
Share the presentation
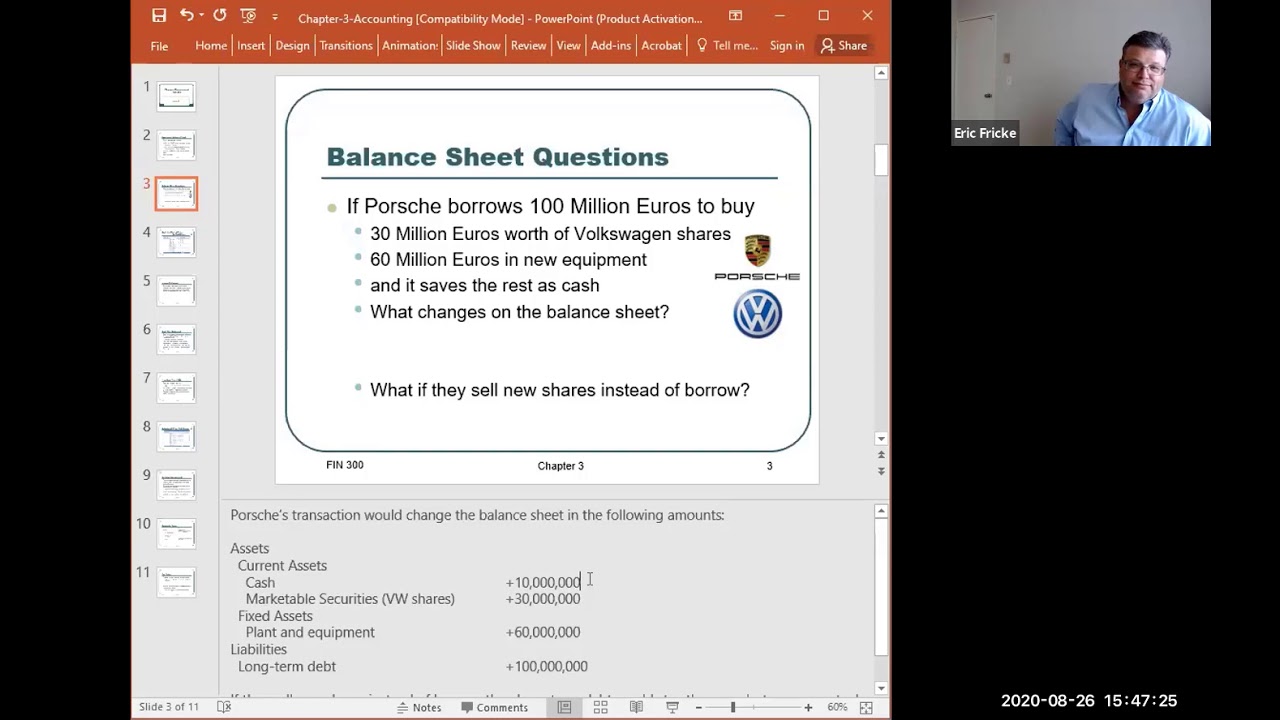click(x=844, y=46)
